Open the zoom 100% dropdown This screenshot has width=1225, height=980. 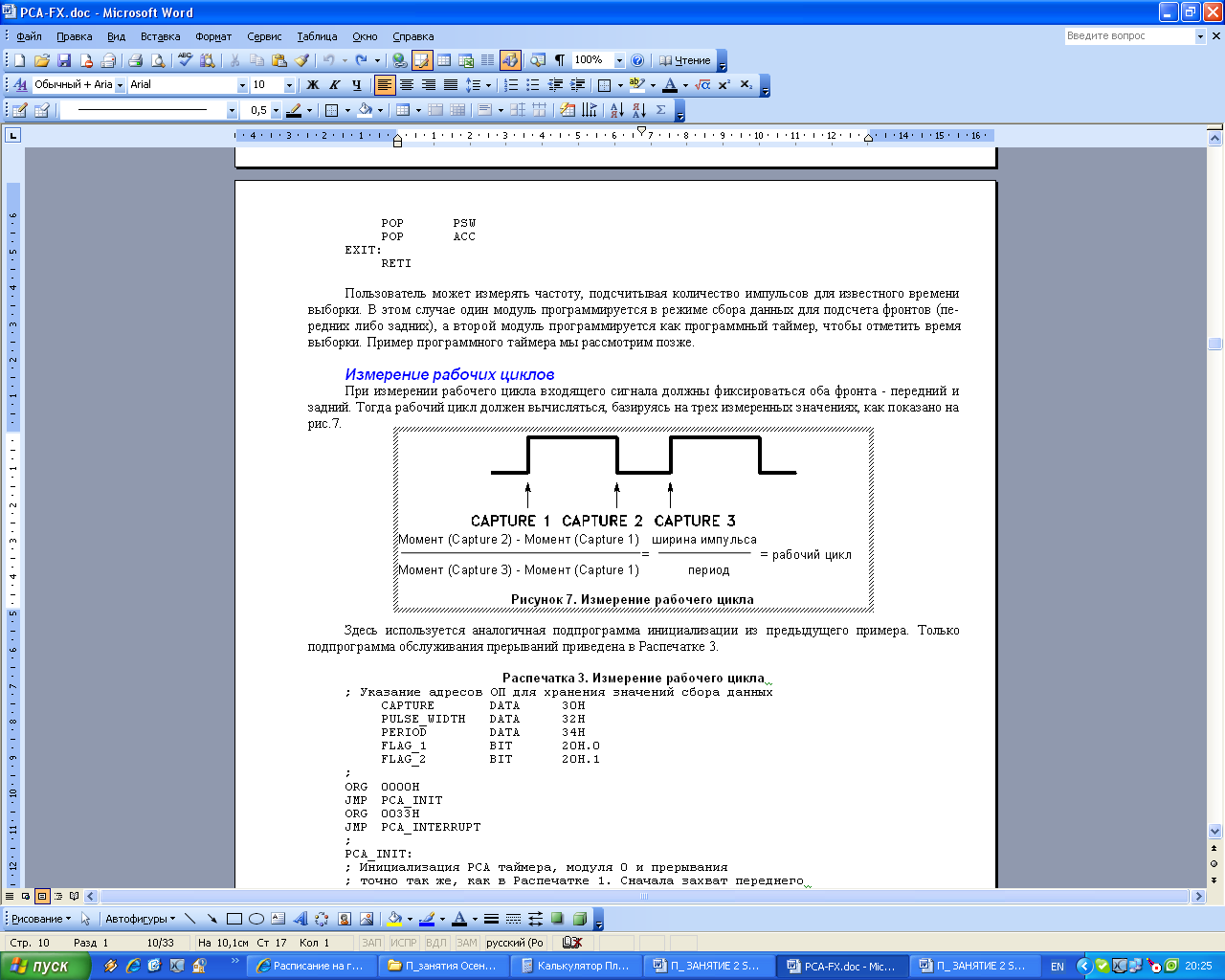tap(619, 60)
